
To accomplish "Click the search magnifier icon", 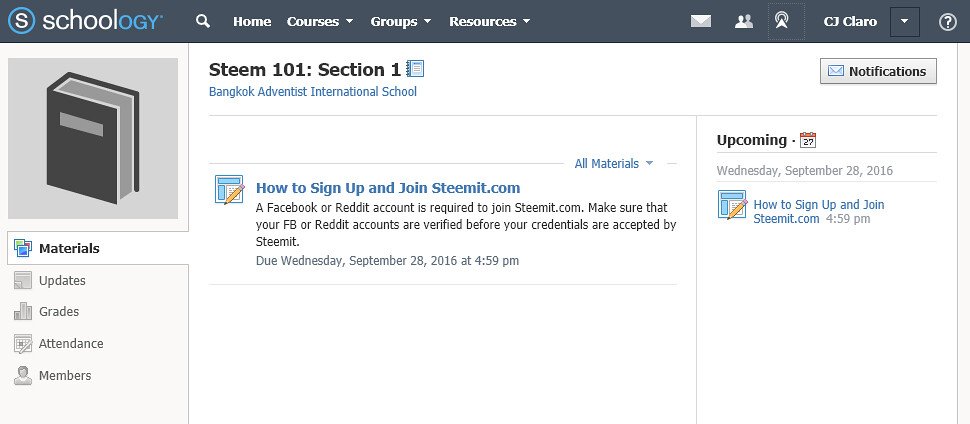I will pyautogui.click(x=203, y=21).
